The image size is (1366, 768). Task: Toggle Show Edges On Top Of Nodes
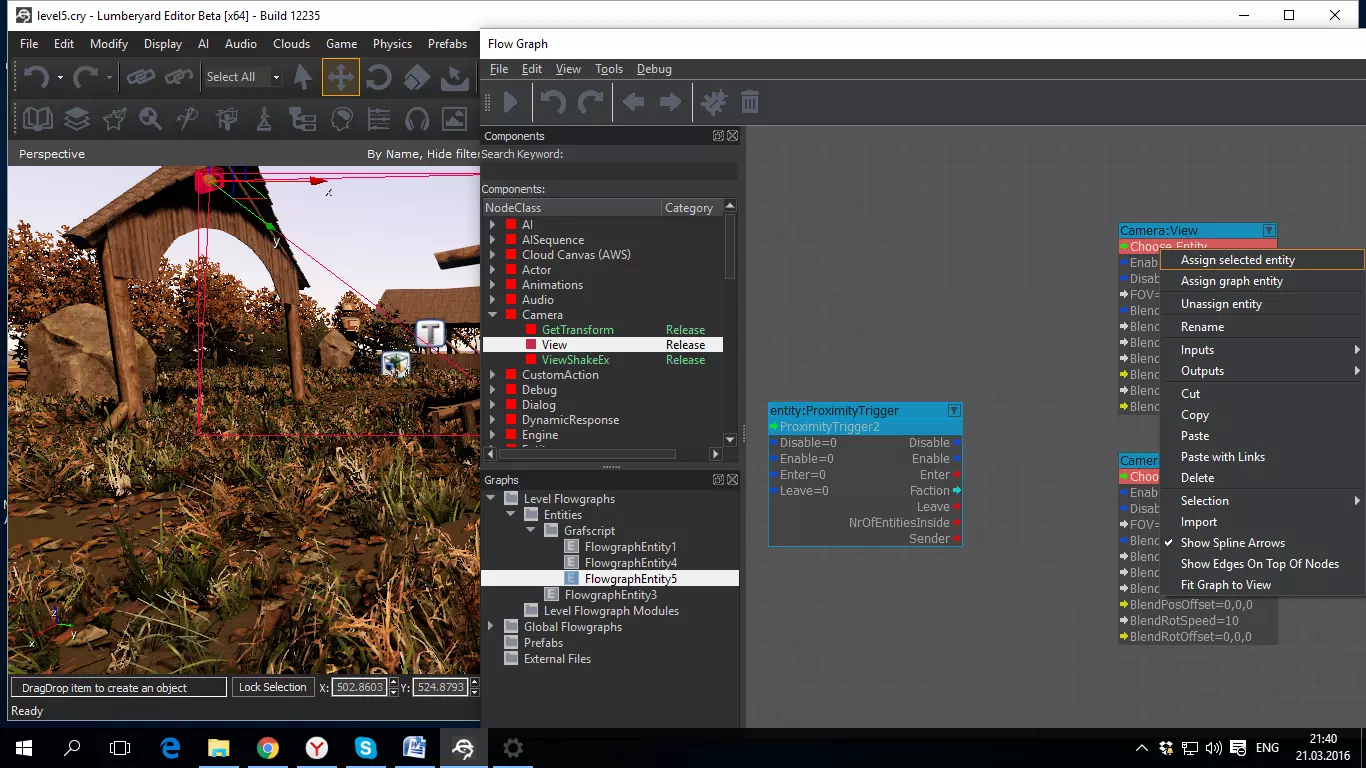pos(1259,564)
